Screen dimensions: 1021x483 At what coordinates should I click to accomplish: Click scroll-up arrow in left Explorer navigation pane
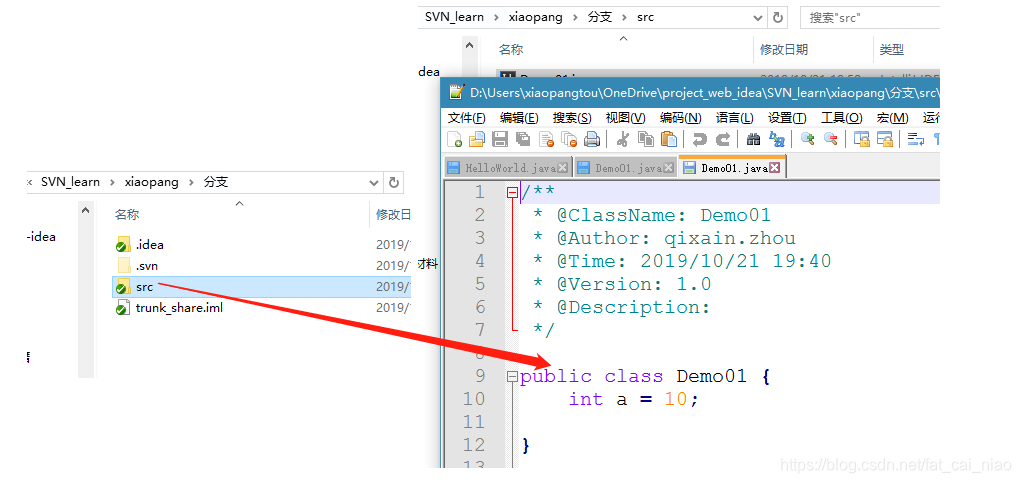pyautogui.click(x=86, y=211)
